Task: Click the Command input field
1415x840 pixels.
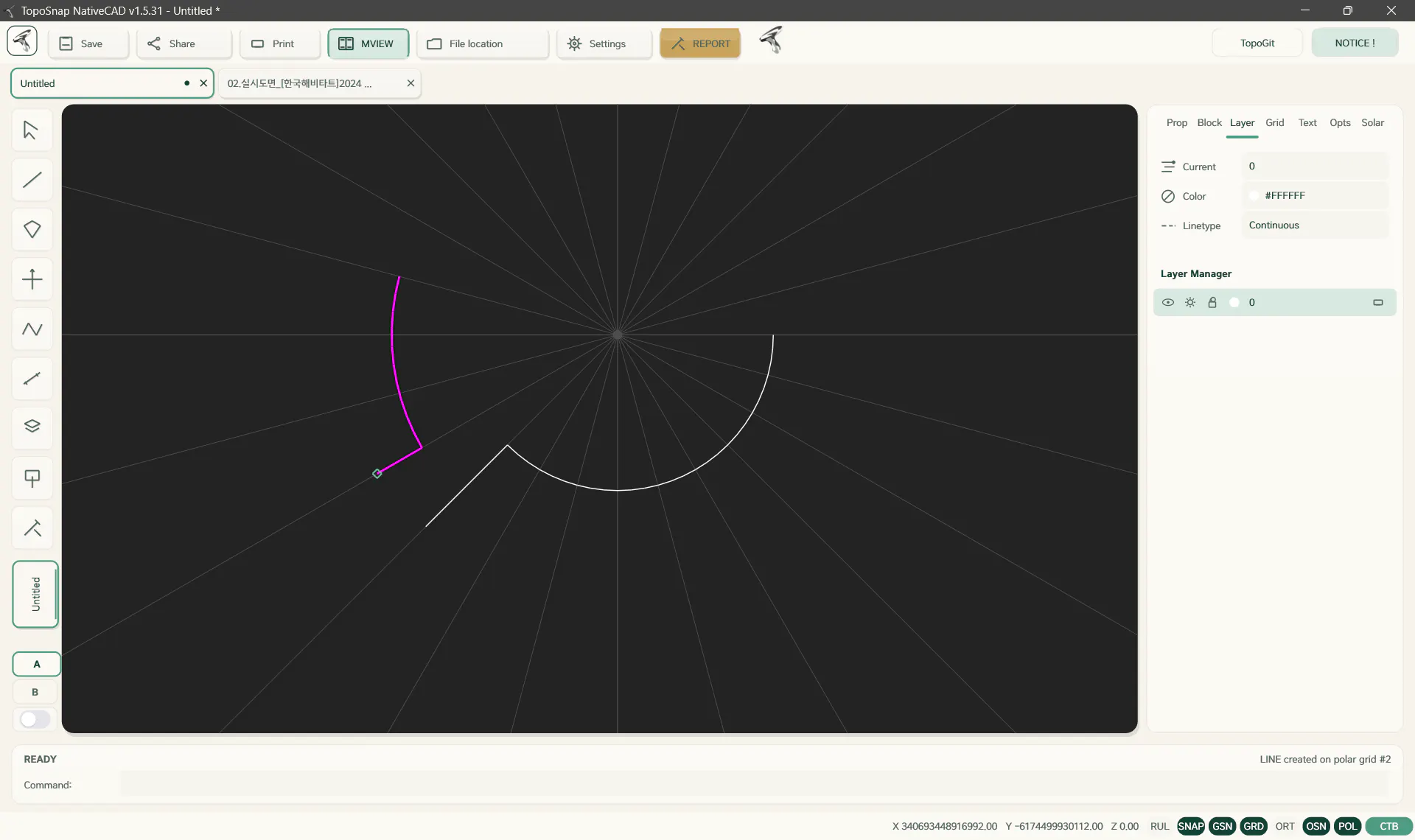Action: (x=754, y=785)
